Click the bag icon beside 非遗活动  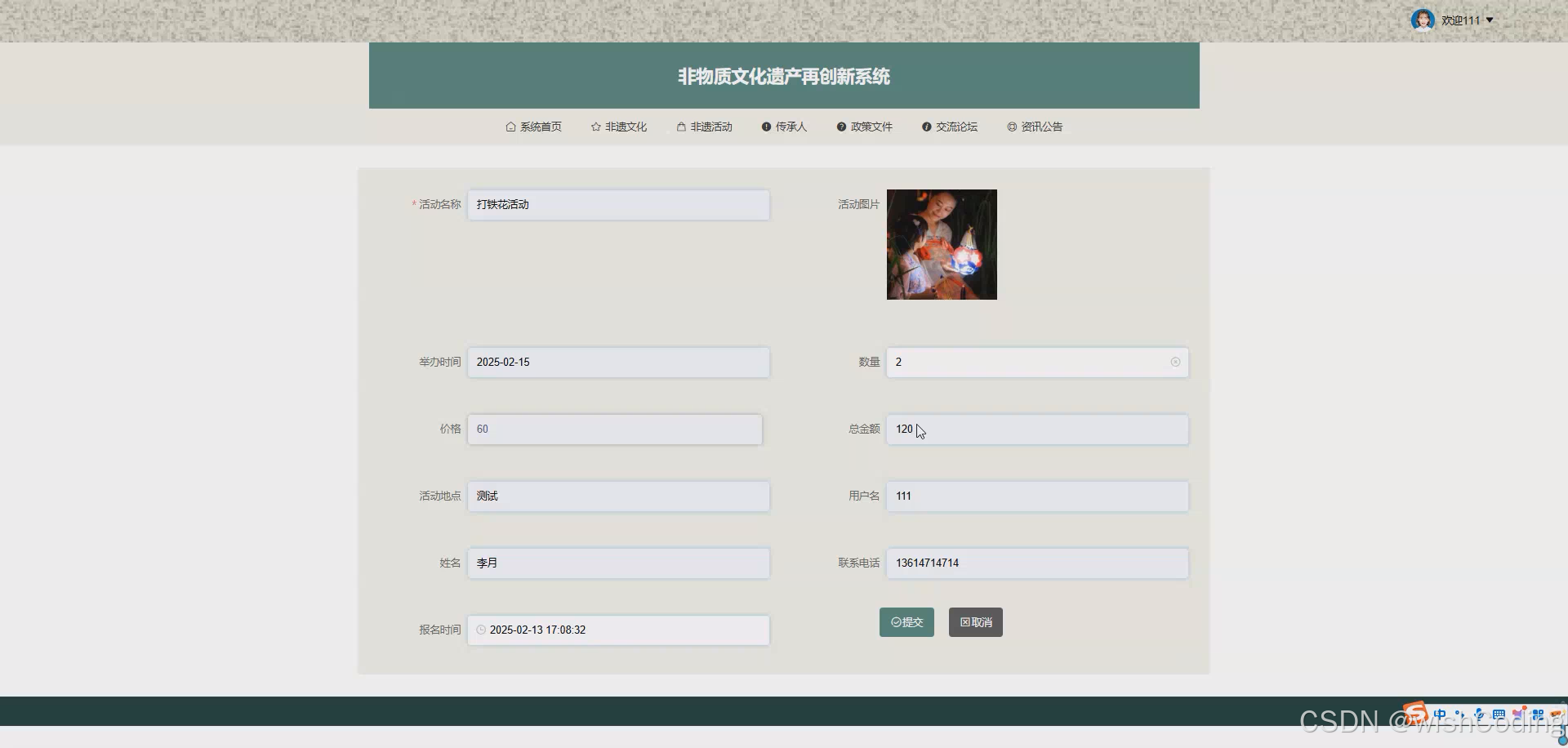679,127
